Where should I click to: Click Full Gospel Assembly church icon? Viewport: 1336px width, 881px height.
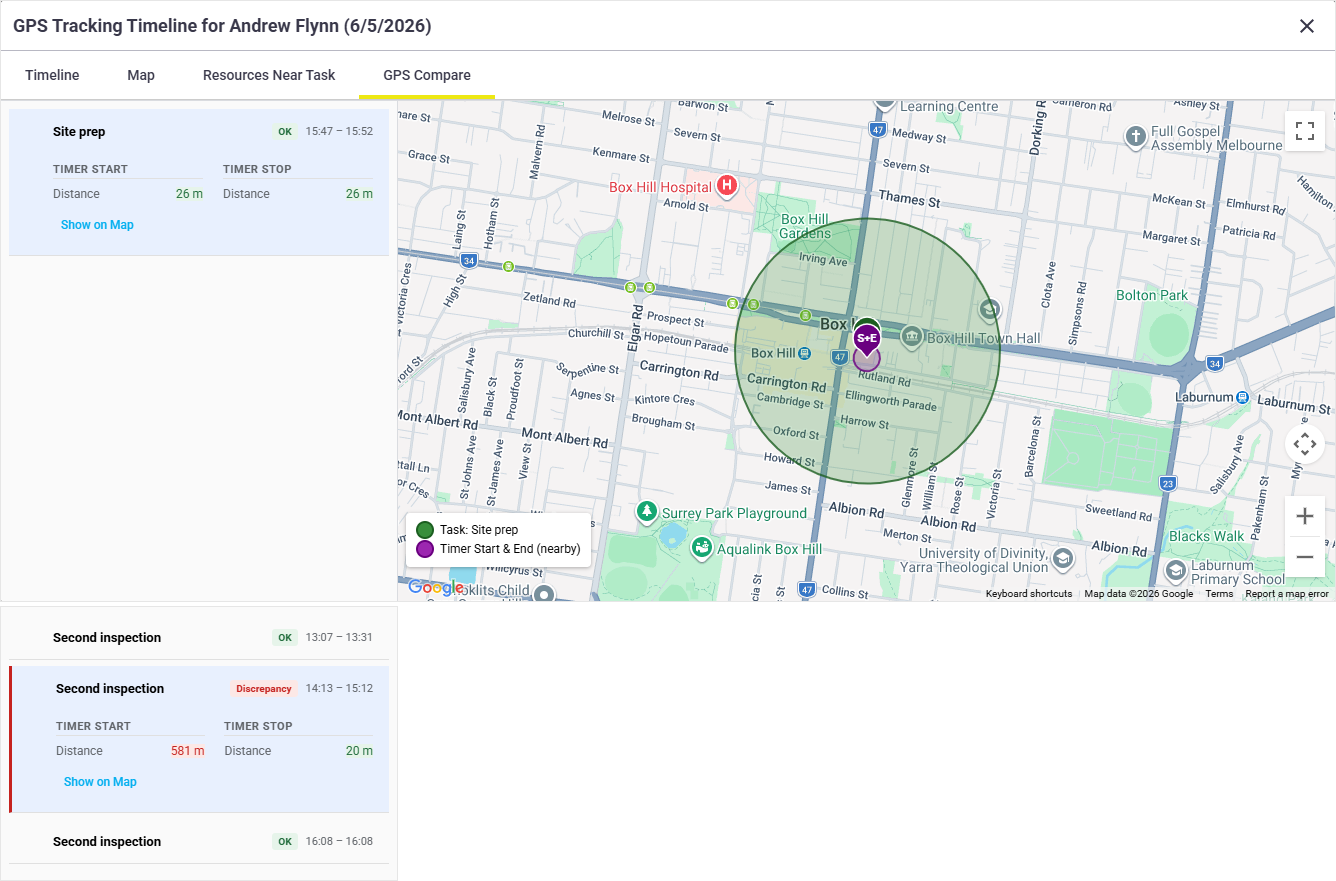[x=1135, y=136]
